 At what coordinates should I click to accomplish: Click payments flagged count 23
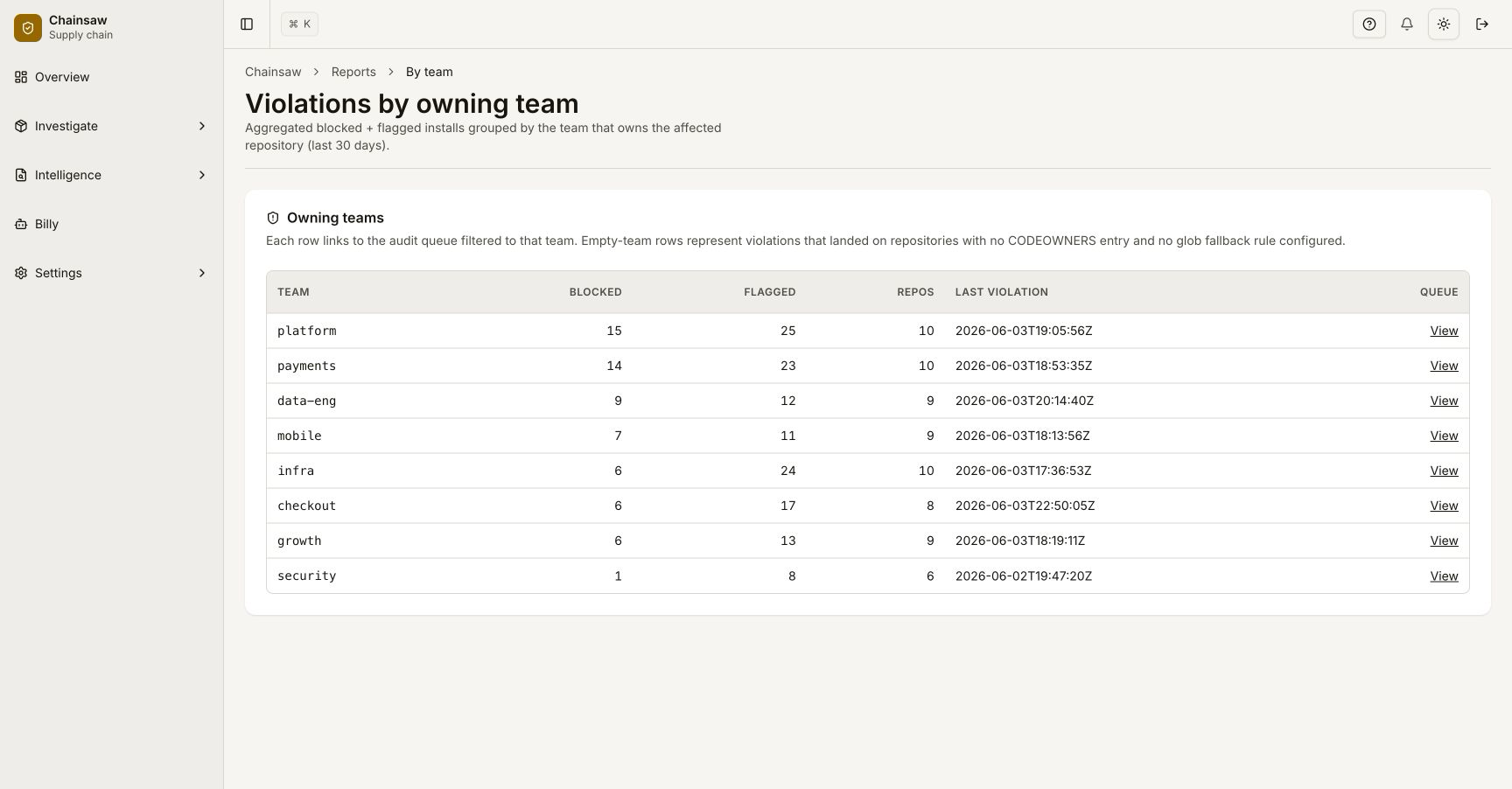[x=787, y=366]
